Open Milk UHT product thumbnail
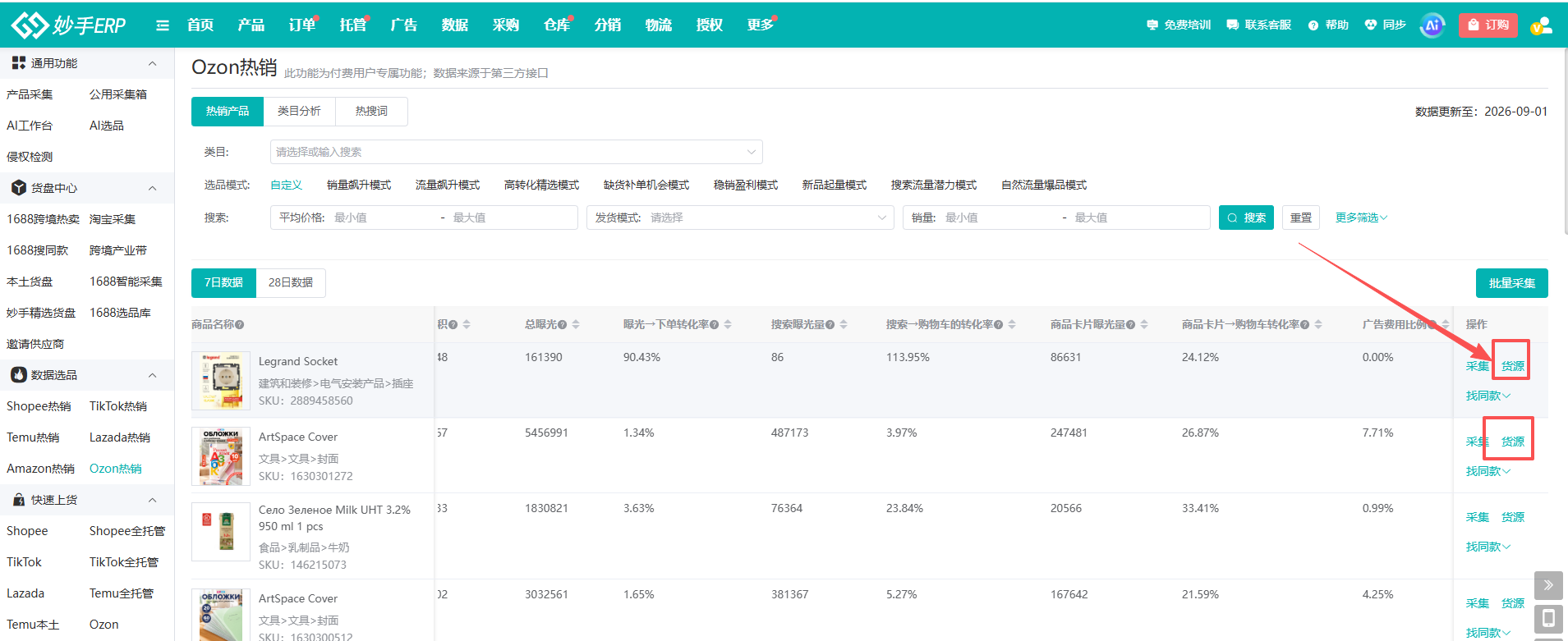This screenshot has width=1568, height=641. point(221,532)
